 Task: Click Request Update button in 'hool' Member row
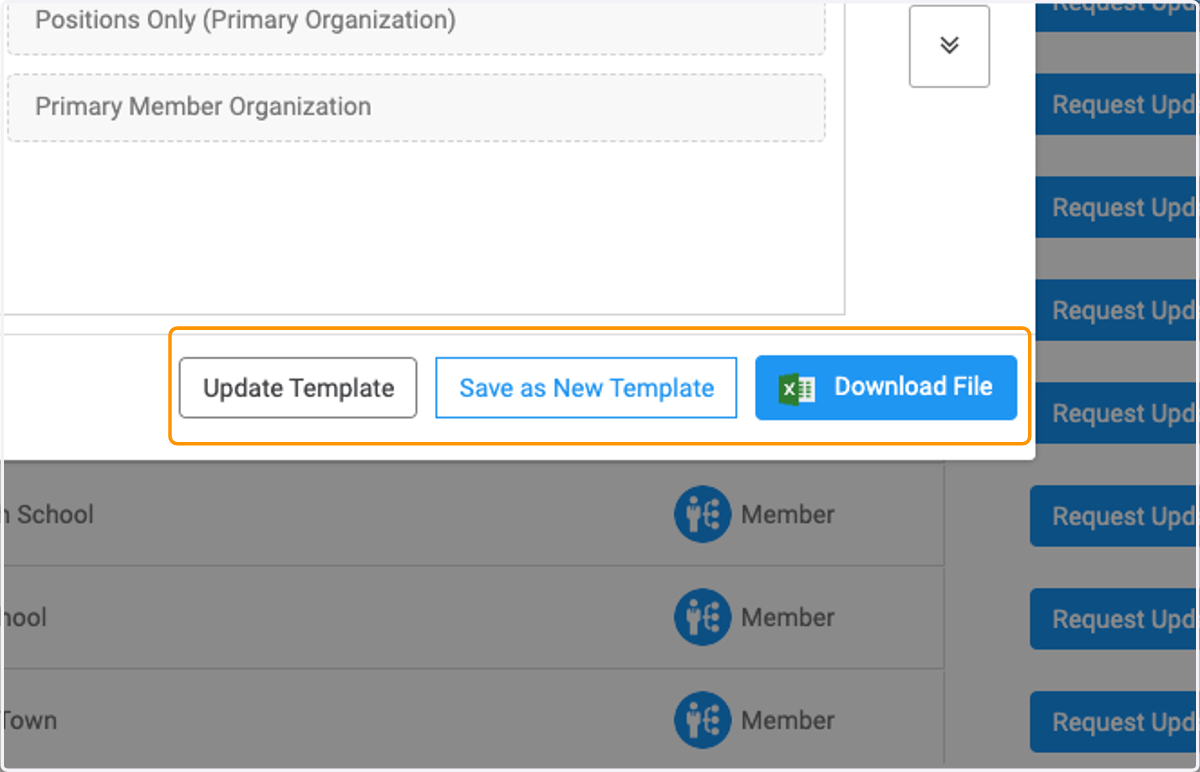click(x=1115, y=619)
